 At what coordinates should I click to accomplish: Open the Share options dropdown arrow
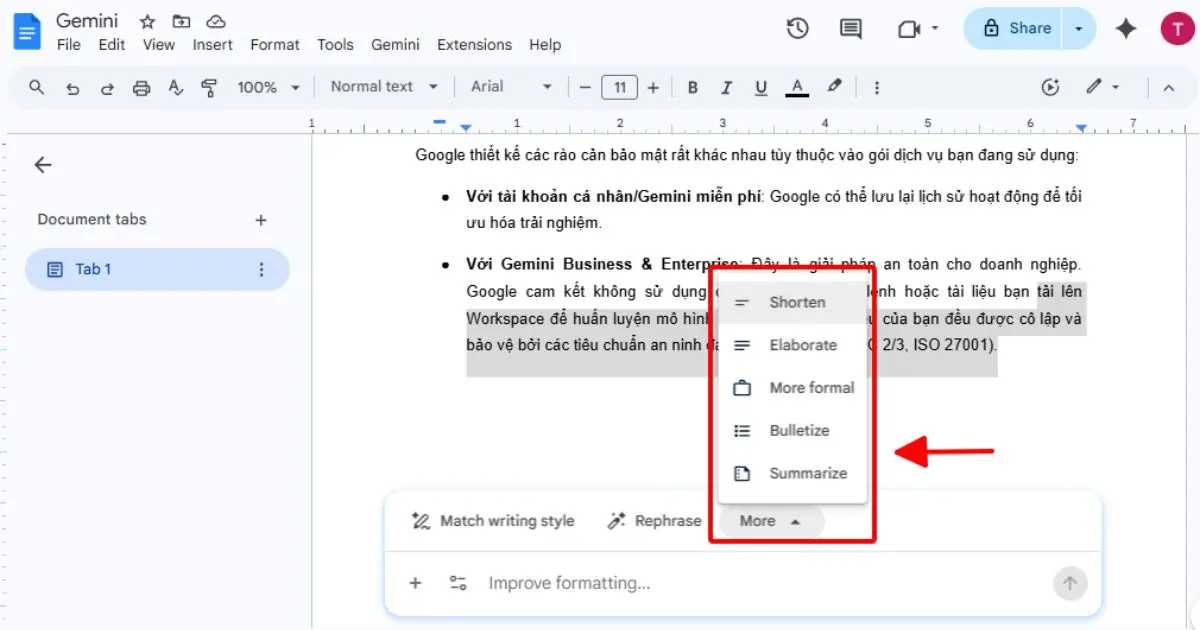point(1078,29)
